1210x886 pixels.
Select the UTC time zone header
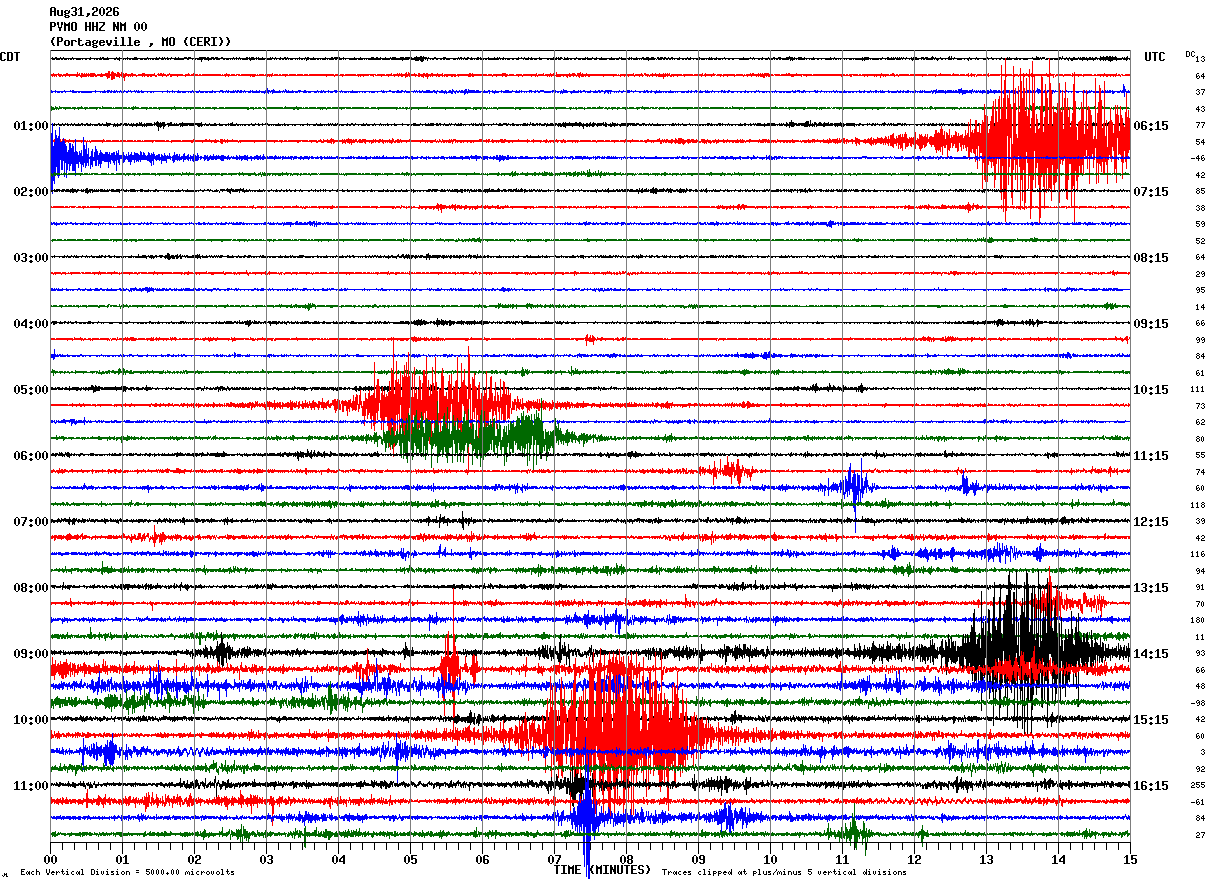coord(1155,57)
